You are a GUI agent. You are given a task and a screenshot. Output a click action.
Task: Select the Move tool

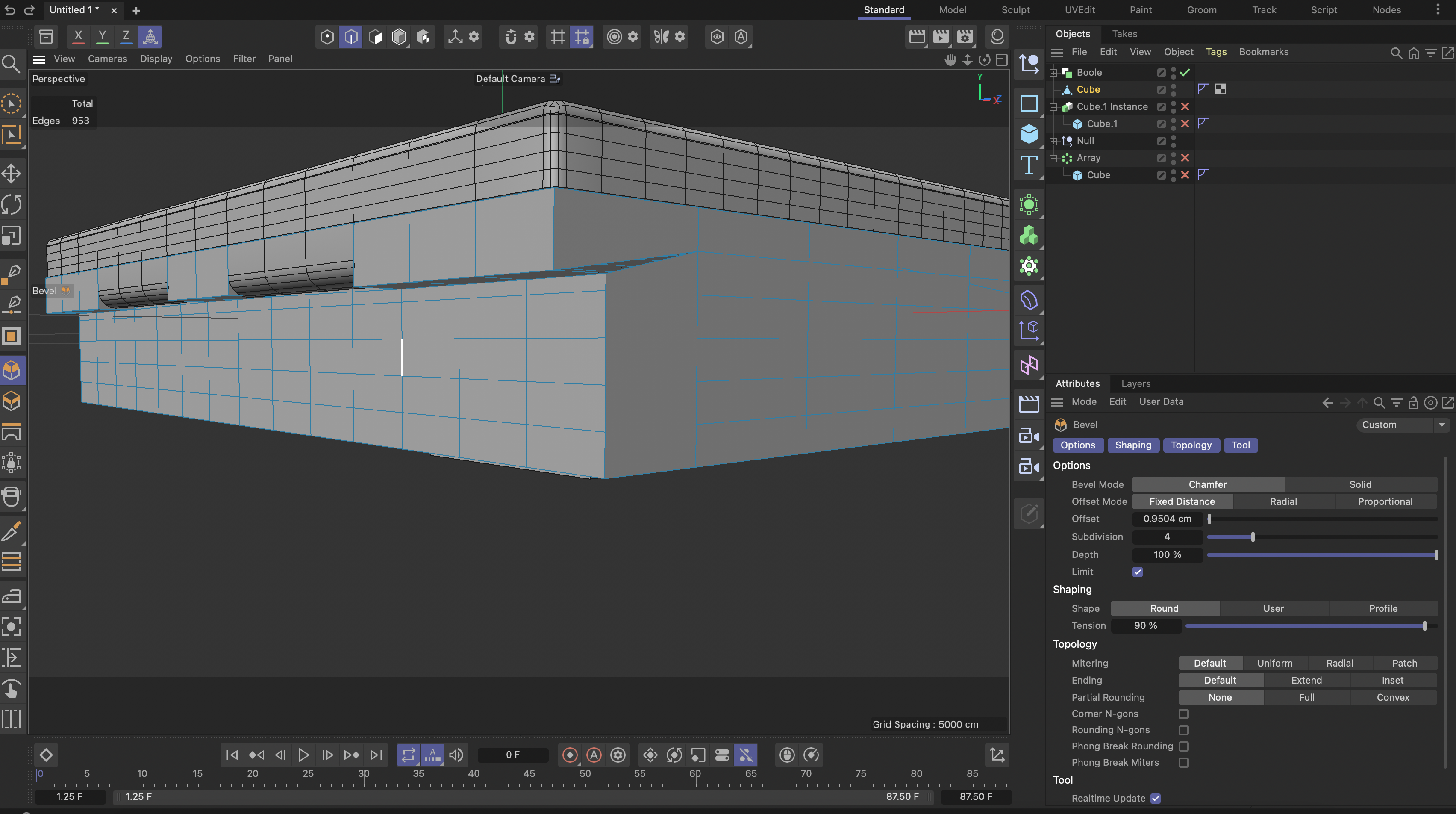pyautogui.click(x=11, y=174)
